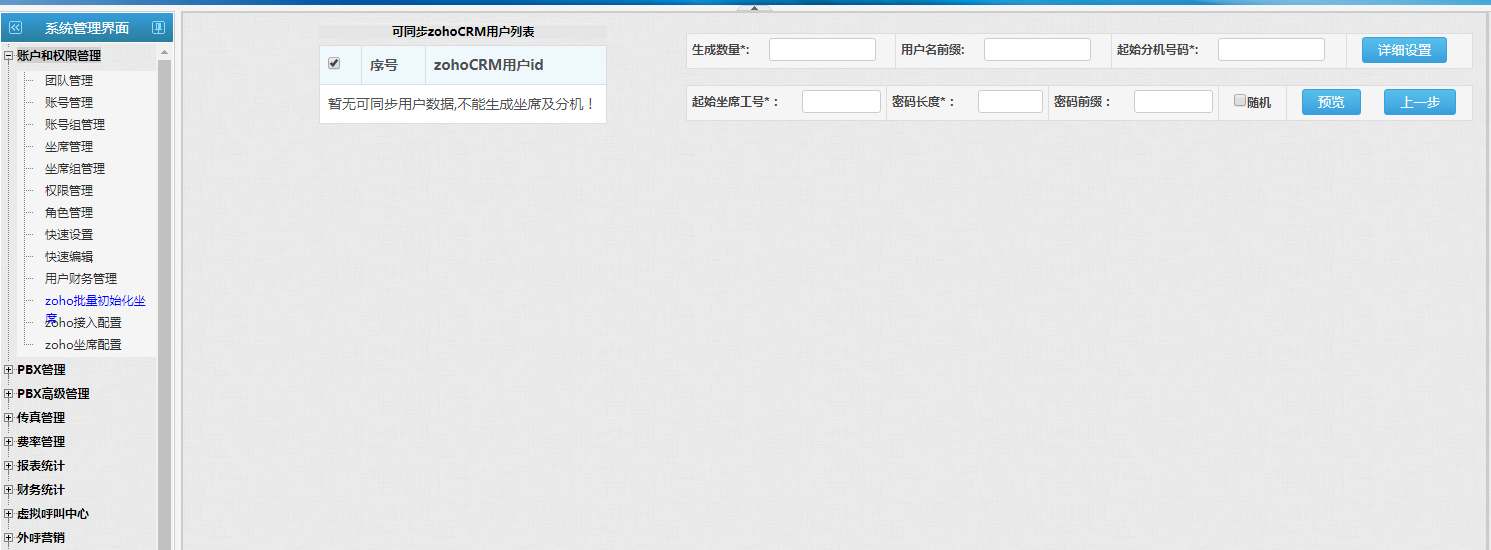The height and width of the screenshot is (550, 1491).
Task: Expand the PBX管理 tree node
Action: click(9, 370)
